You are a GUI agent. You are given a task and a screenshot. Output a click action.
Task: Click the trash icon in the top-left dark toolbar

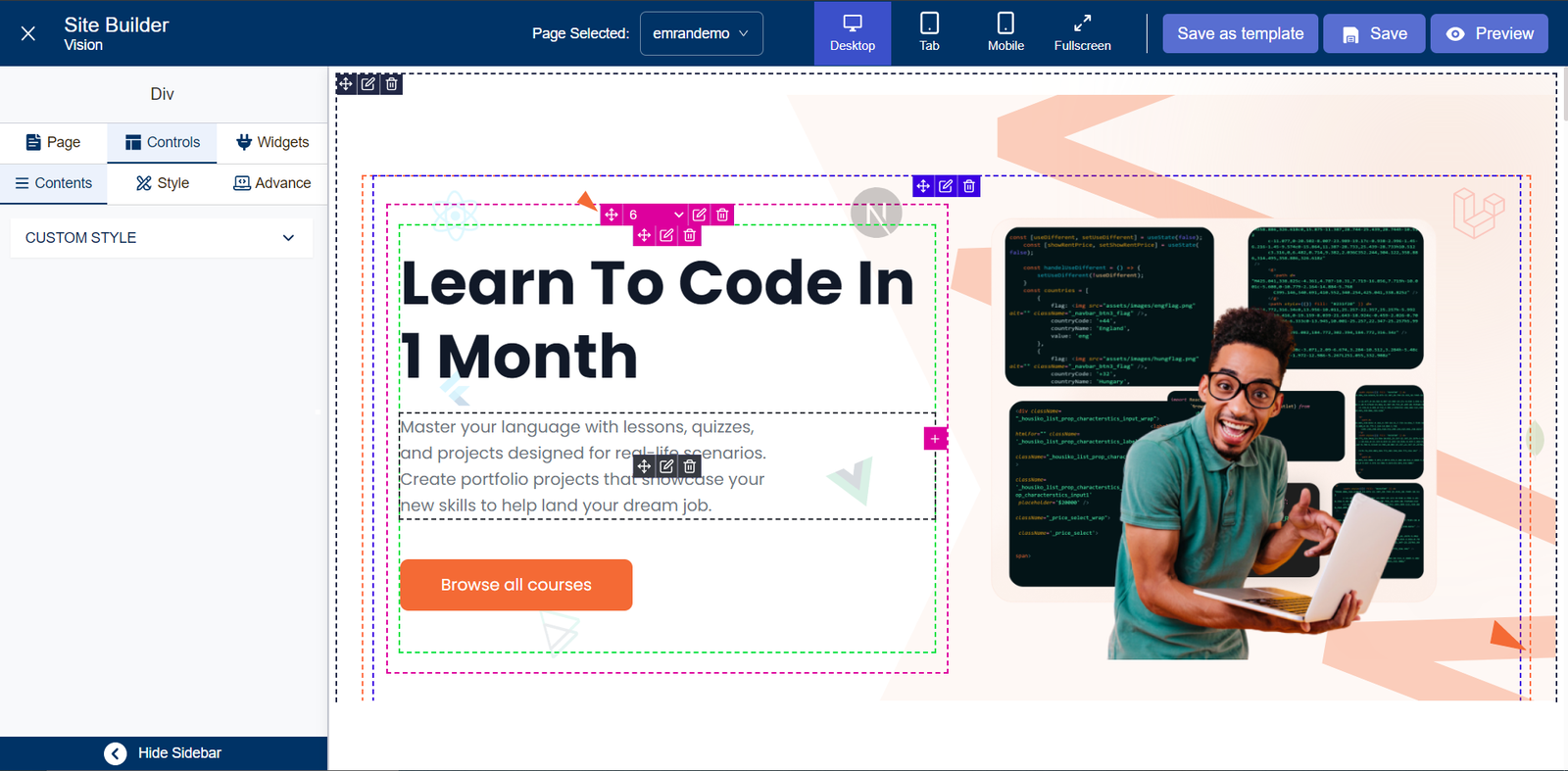point(392,84)
